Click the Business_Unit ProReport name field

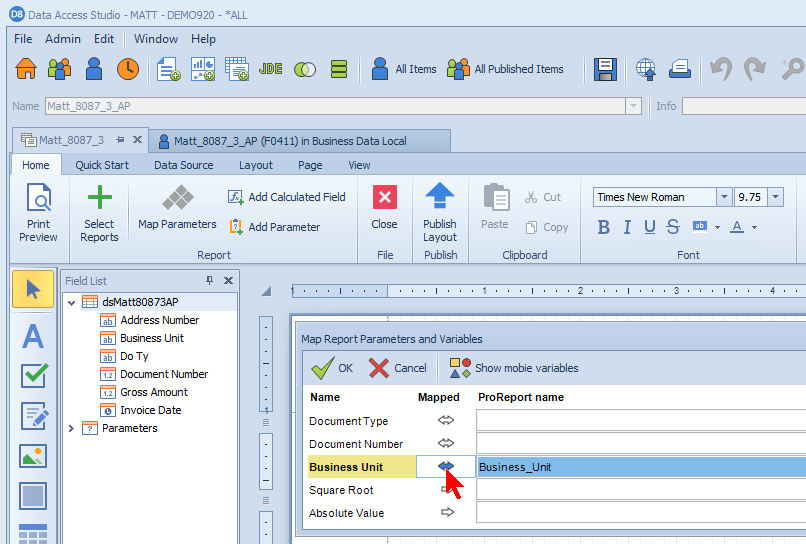pyautogui.click(x=641, y=467)
